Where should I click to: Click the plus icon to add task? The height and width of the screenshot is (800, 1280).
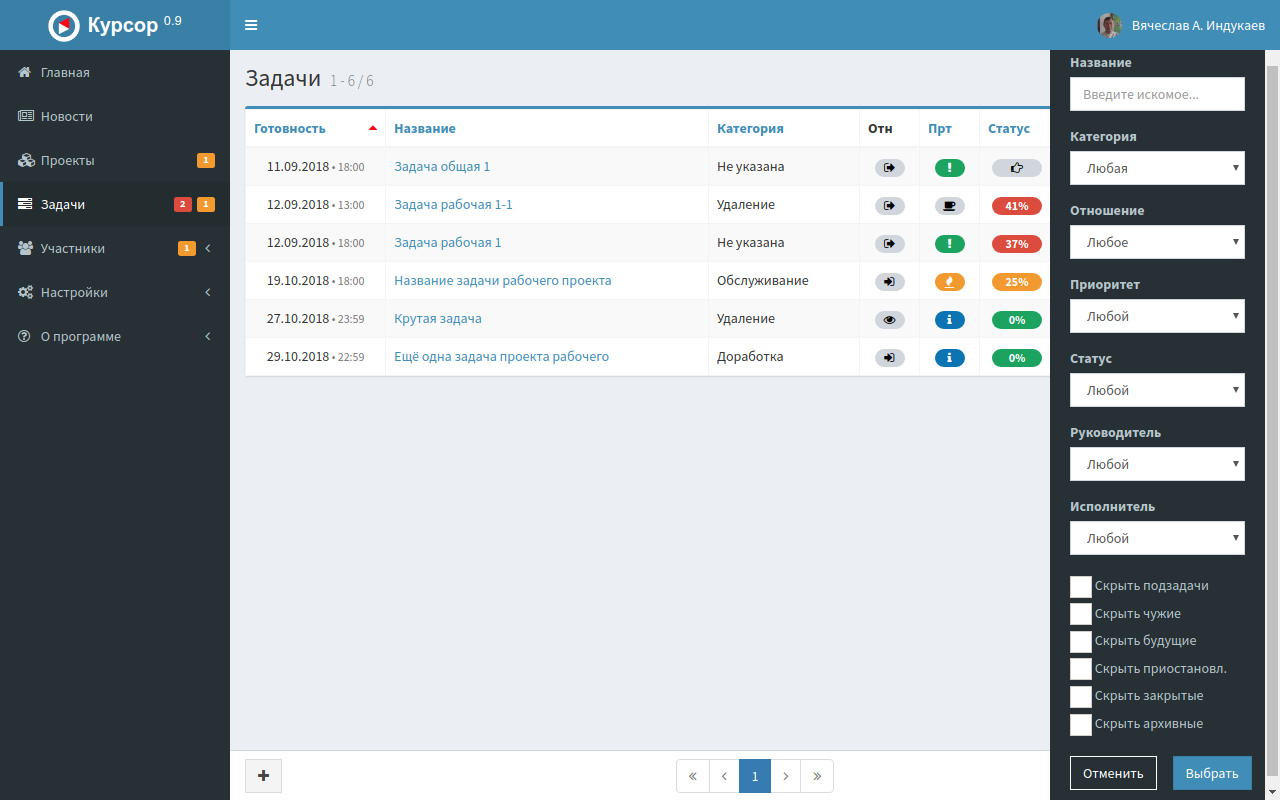point(263,776)
